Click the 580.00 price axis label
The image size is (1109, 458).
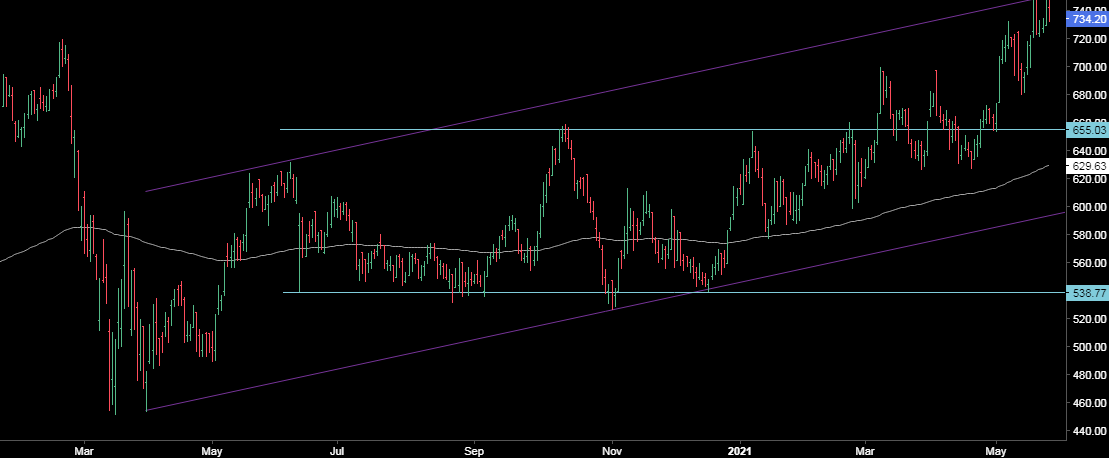point(1089,235)
